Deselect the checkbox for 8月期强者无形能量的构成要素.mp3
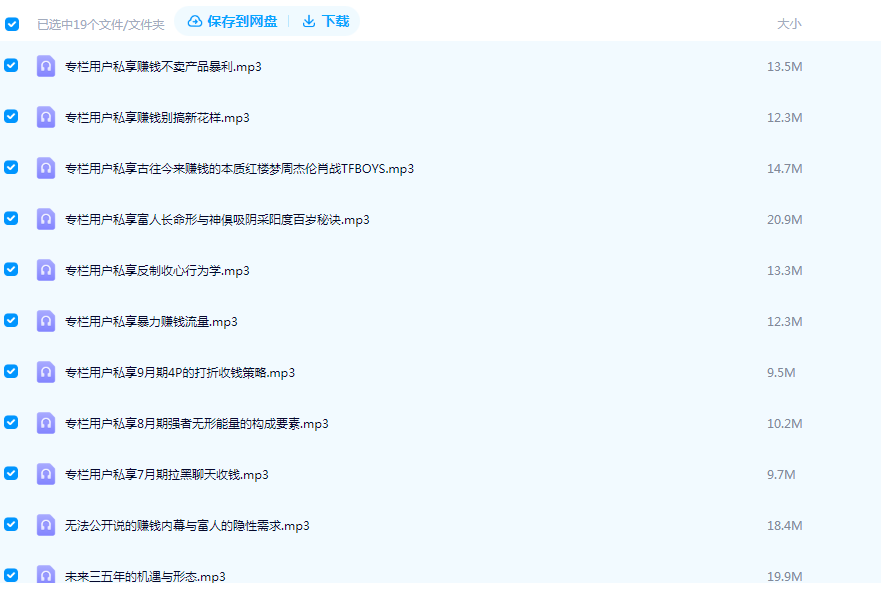 click(x=12, y=422)
